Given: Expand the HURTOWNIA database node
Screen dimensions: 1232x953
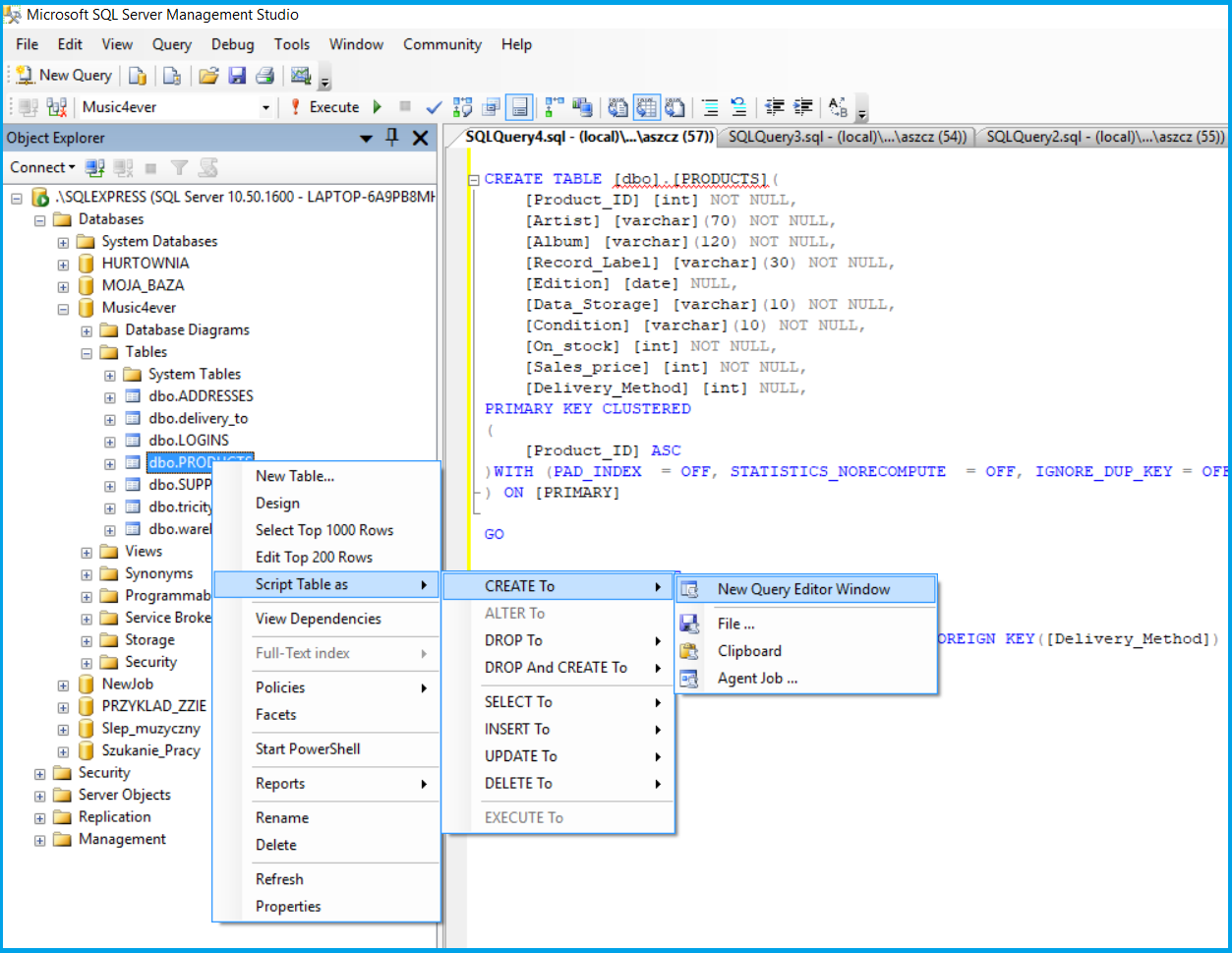Looking at the screenshot, I should pos(63,264).
